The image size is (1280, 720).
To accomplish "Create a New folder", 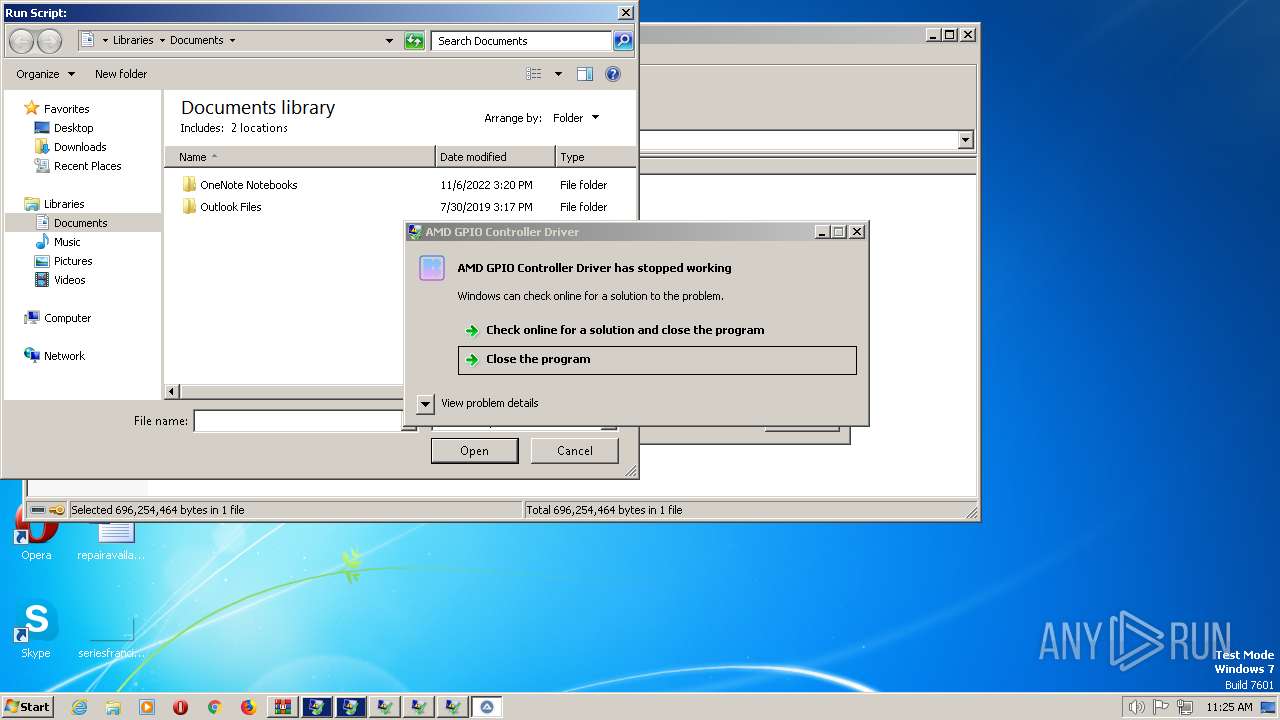I will [x=121, y=74].
